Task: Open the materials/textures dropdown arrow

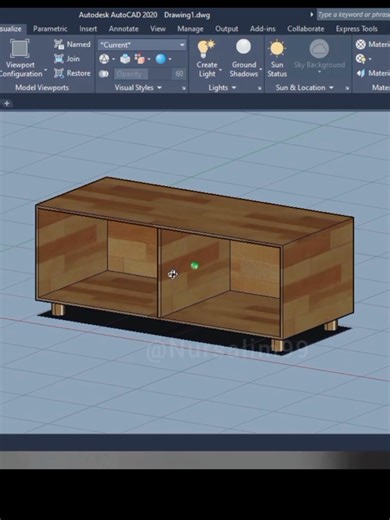Action: 370,60
